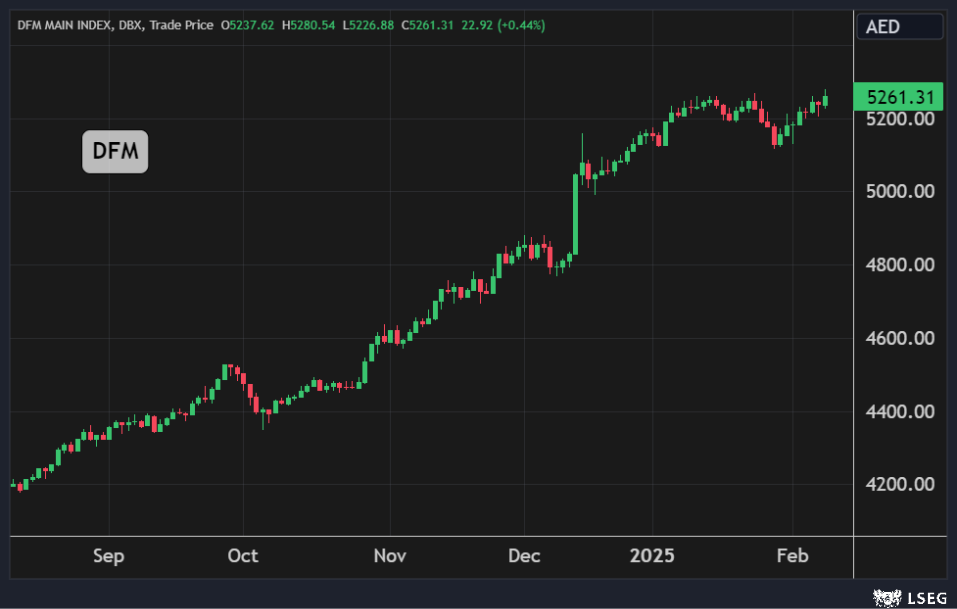Screen dimensions: 957x609
Task: Click the tall green mid-December candlestick
Action: (x=575, y=215)
